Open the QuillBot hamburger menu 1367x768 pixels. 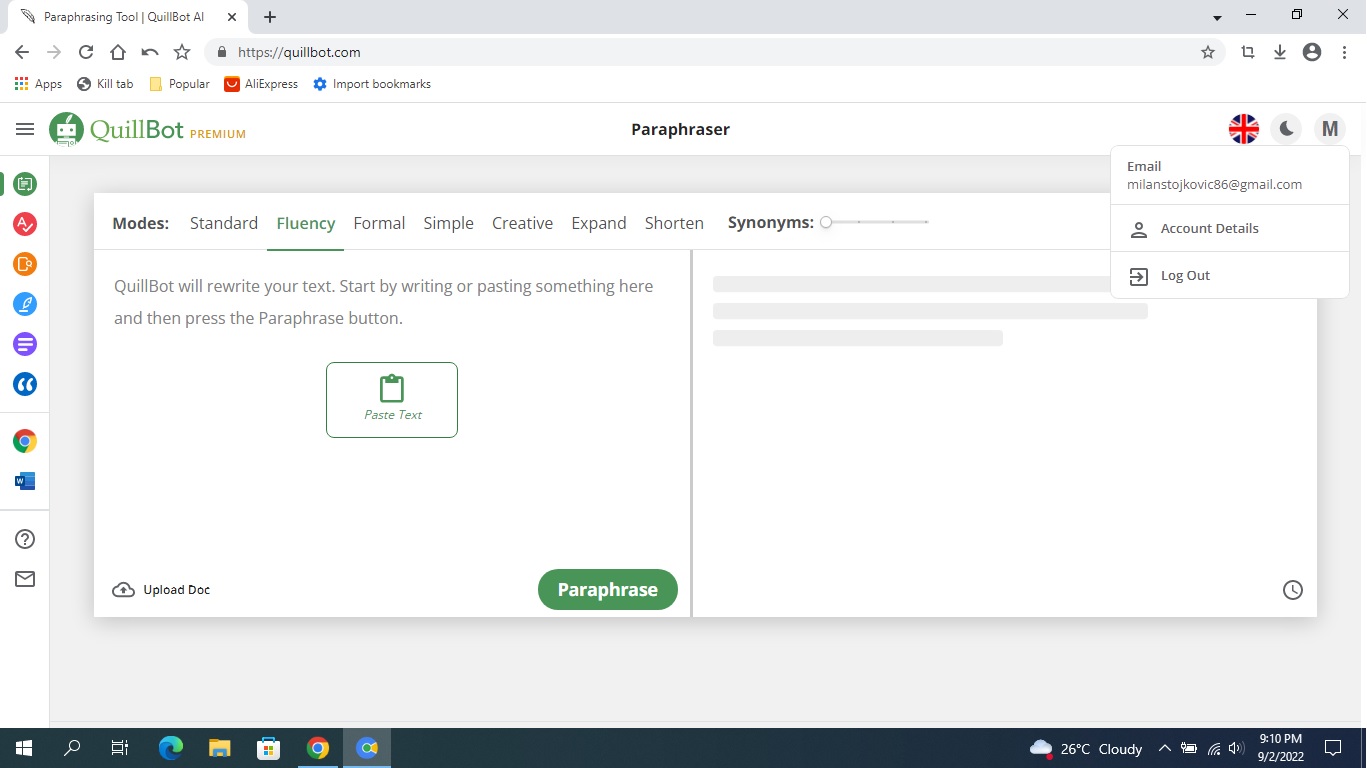(x=25, y=129)
